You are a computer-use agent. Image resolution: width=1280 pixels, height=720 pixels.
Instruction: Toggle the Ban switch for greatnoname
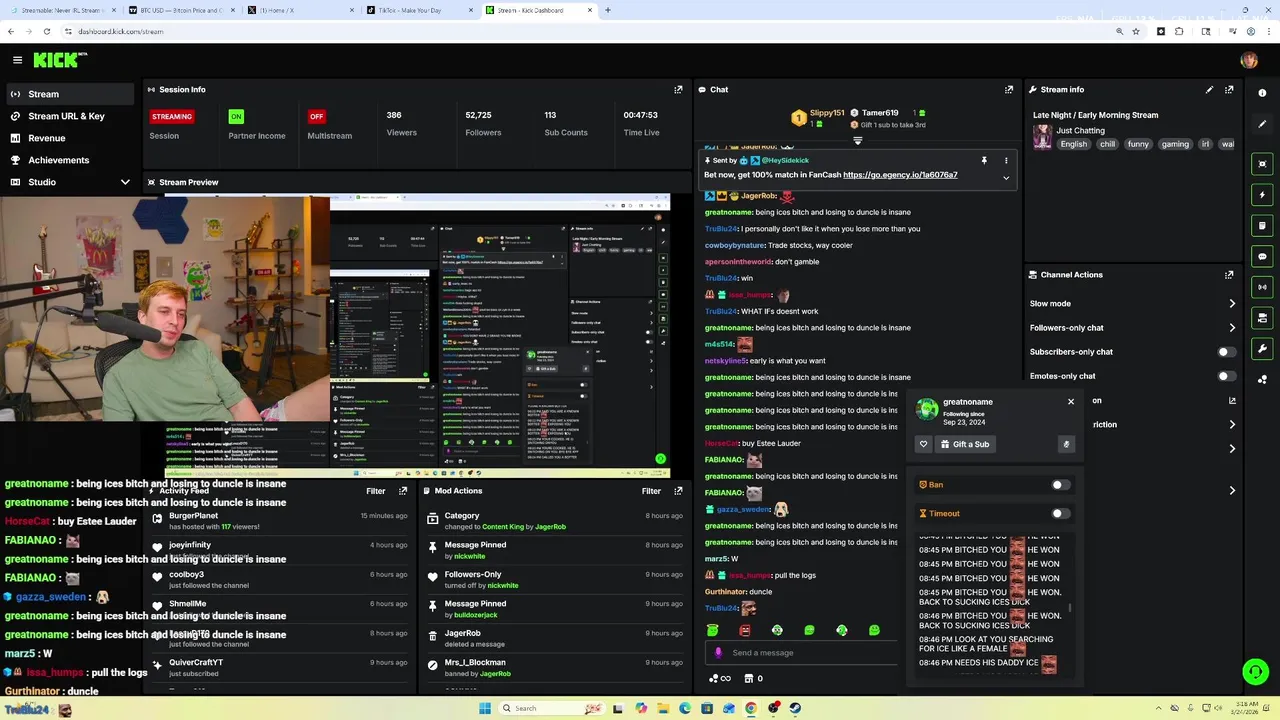point(1060,485)
